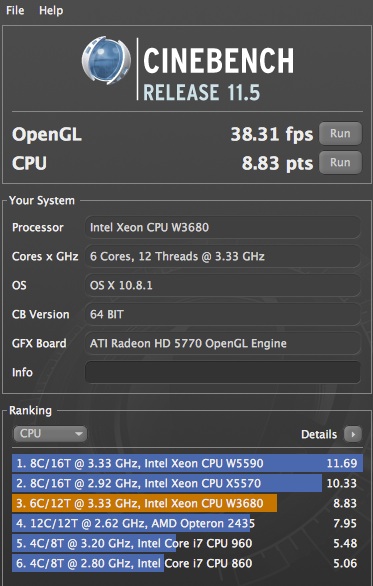Click the Info text field
The width and height of the screenshot is (373, 586).
tap(223, 372)
